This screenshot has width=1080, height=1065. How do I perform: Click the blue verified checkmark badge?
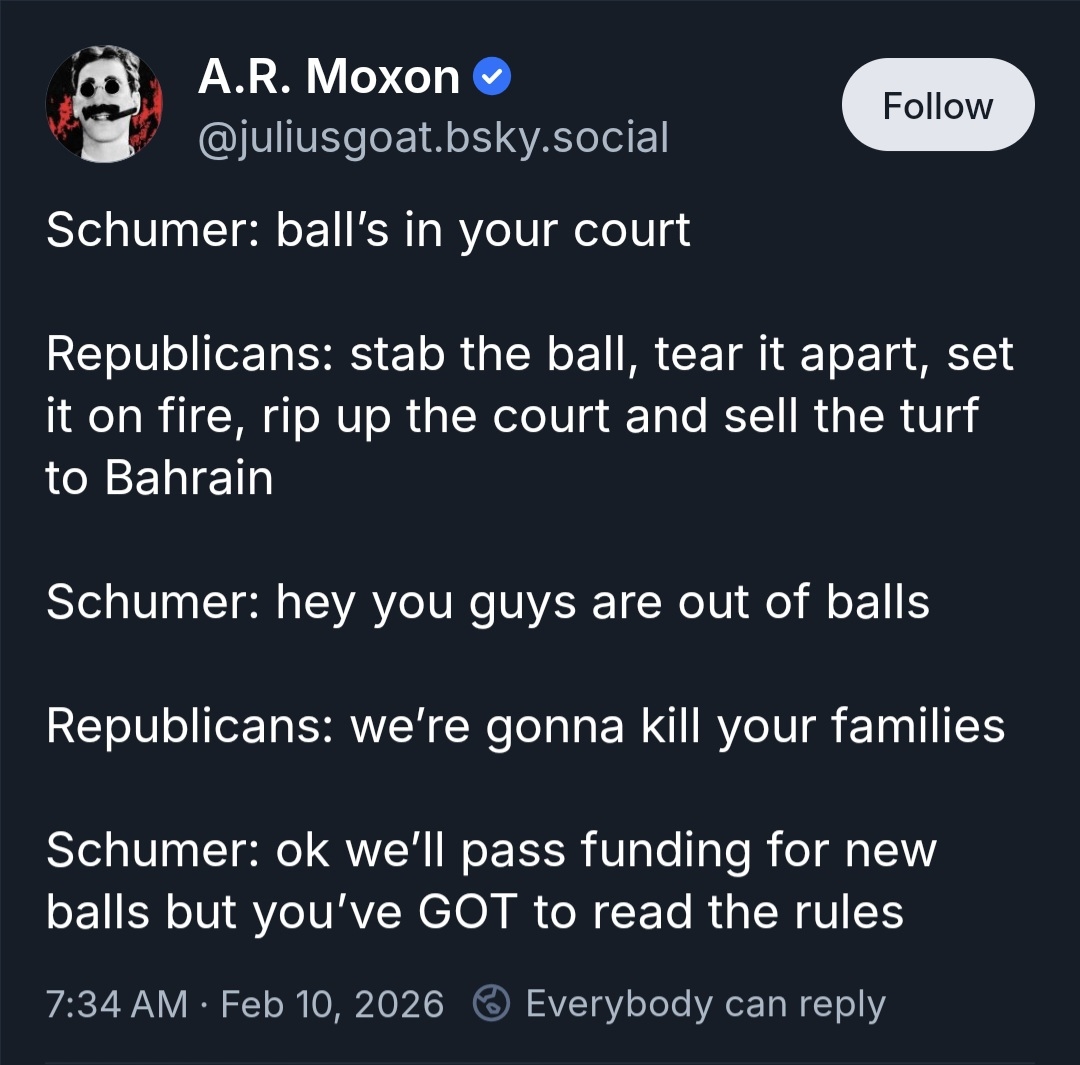[492, 78]
